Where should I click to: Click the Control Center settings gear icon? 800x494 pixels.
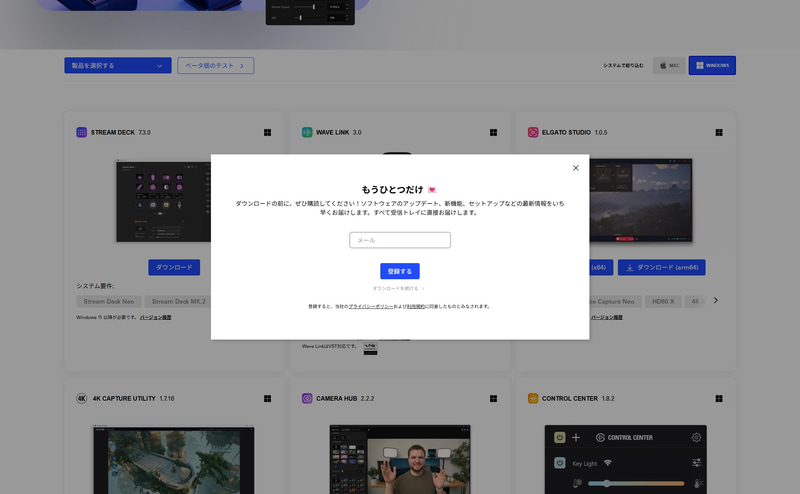click(x=696, y=437)
